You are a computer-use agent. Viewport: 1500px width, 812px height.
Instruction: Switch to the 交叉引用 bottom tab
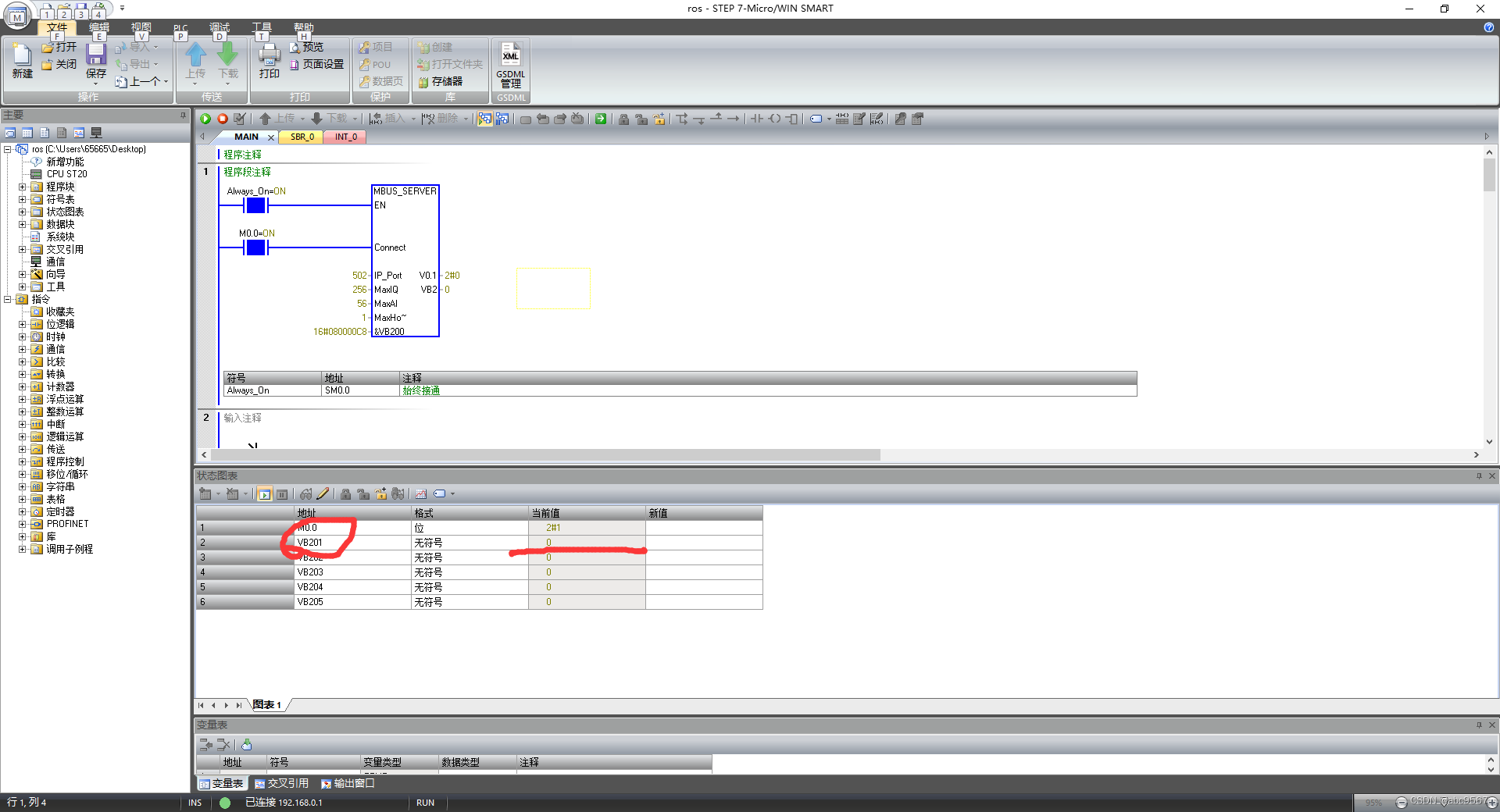click(x=281, y=783)
